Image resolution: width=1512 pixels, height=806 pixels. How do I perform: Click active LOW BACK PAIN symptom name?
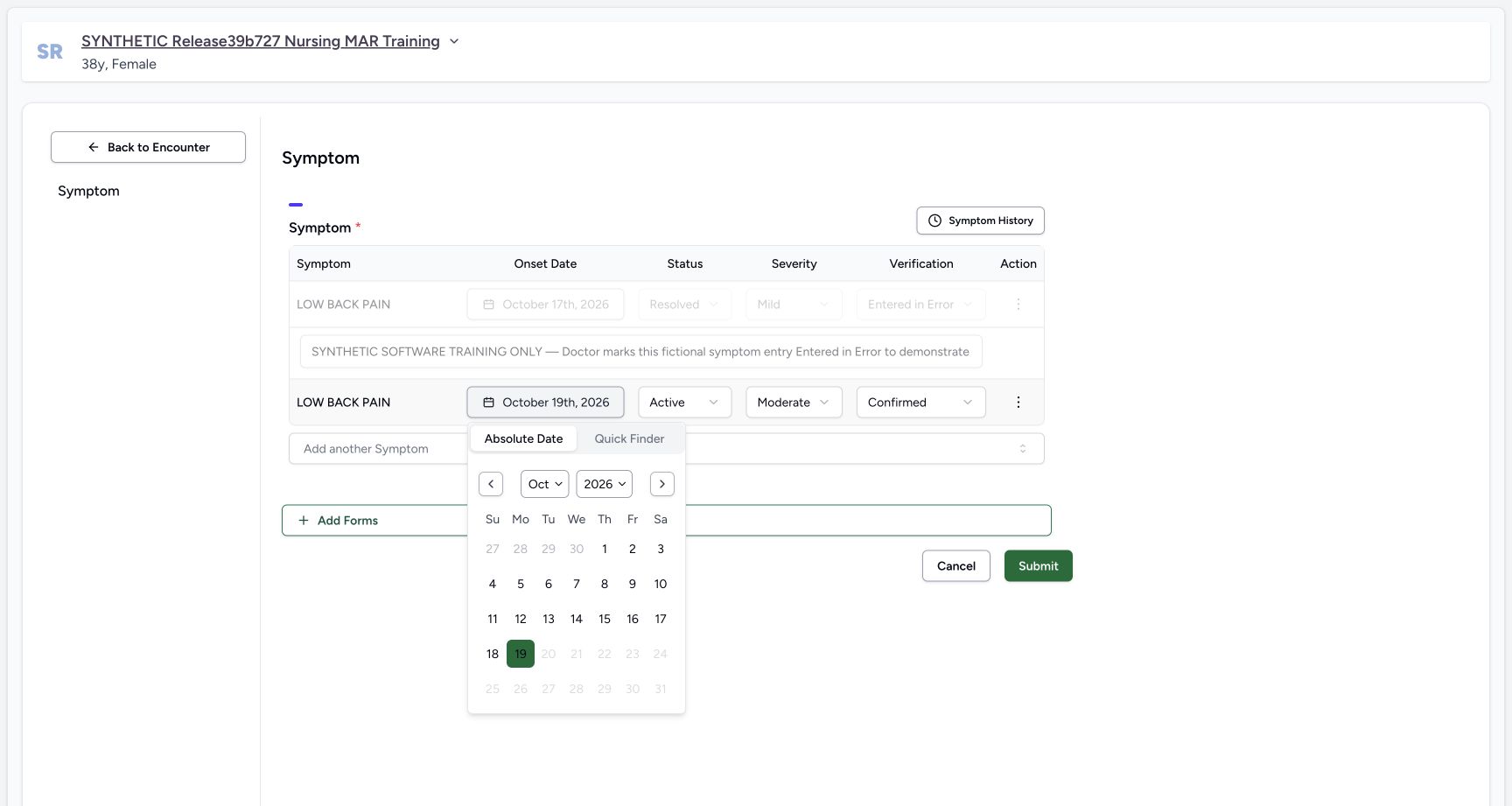pos(343,403)
